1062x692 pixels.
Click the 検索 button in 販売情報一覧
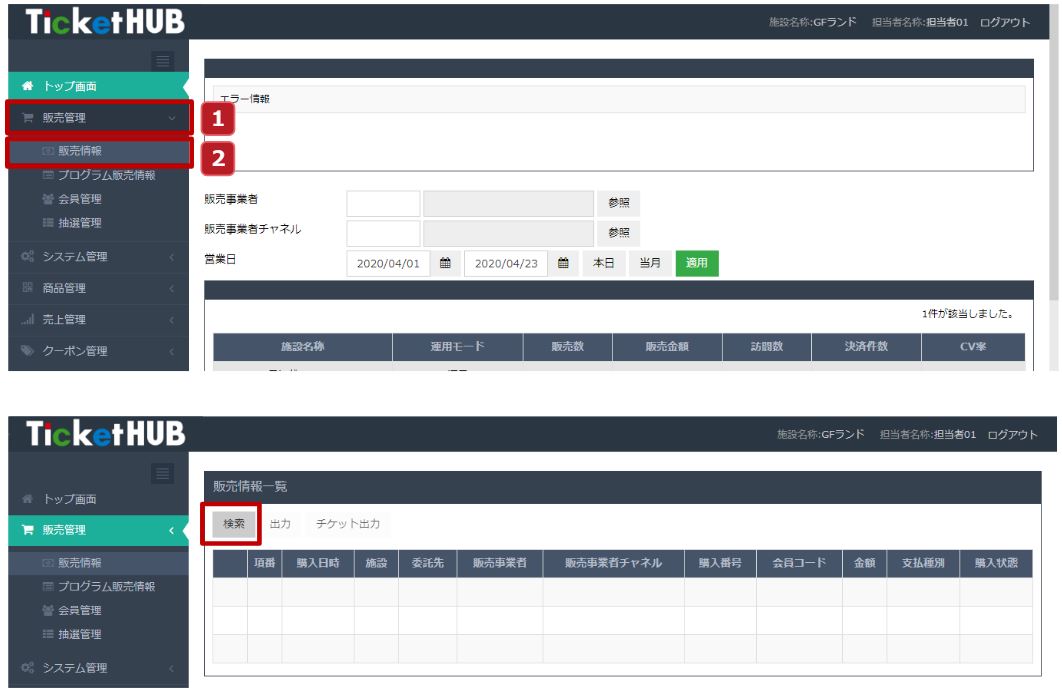tap(233, 523)
